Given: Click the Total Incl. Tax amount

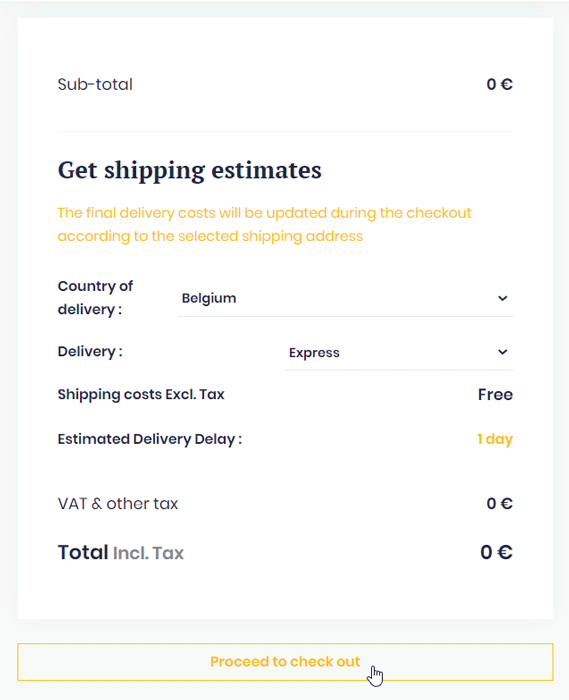Looking at the screenshot, I should pyautogui.click(x=496, y=552).
